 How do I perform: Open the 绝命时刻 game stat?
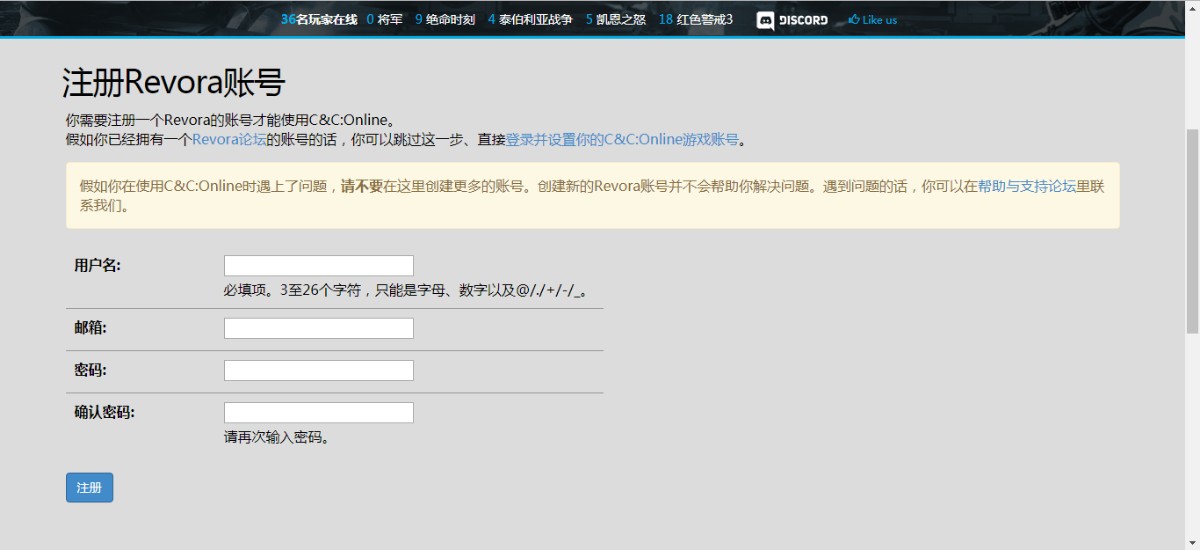445,19
